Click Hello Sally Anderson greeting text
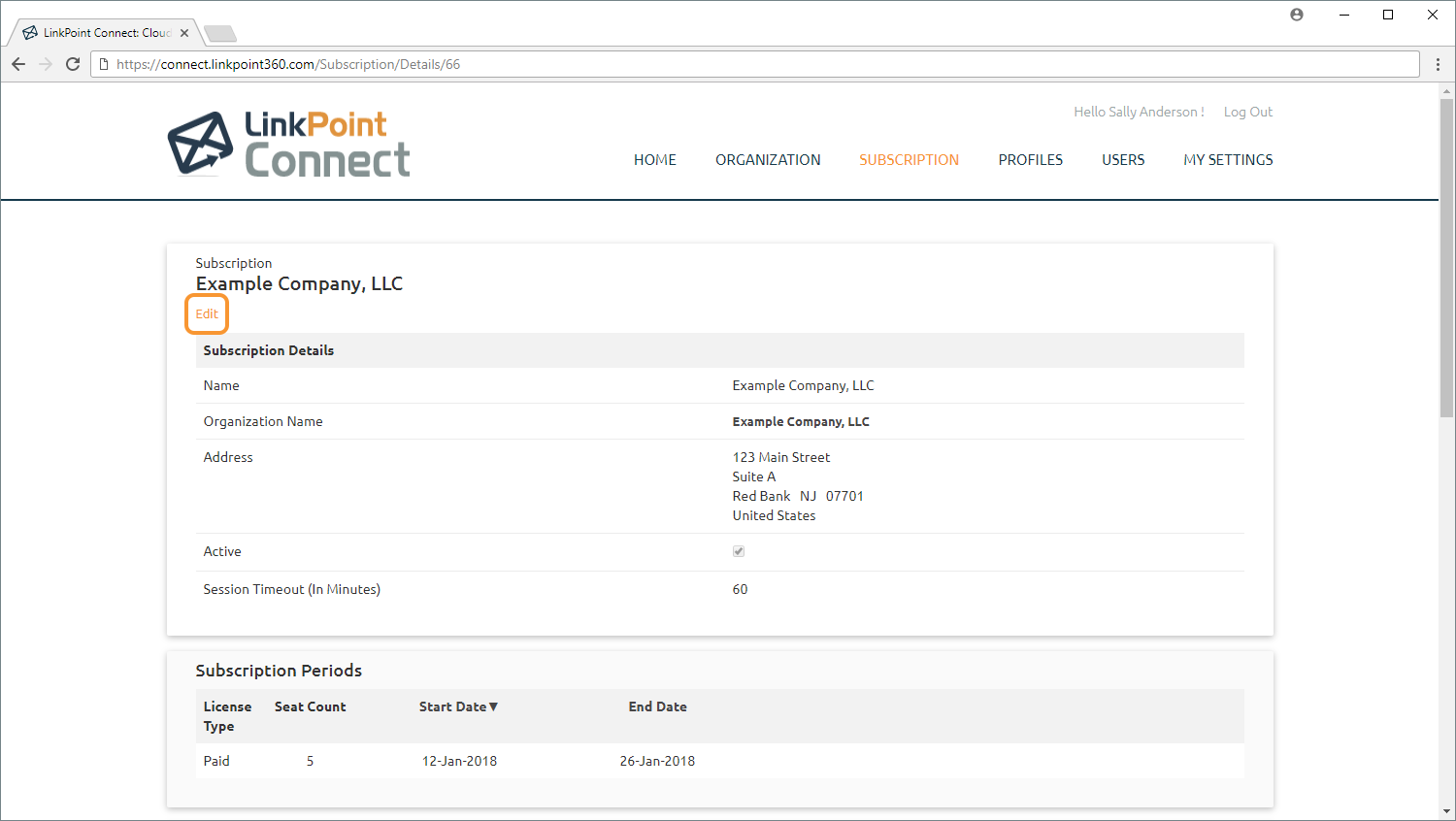The height and width of the screenshot is (821, 1456). click(1139, 112)
